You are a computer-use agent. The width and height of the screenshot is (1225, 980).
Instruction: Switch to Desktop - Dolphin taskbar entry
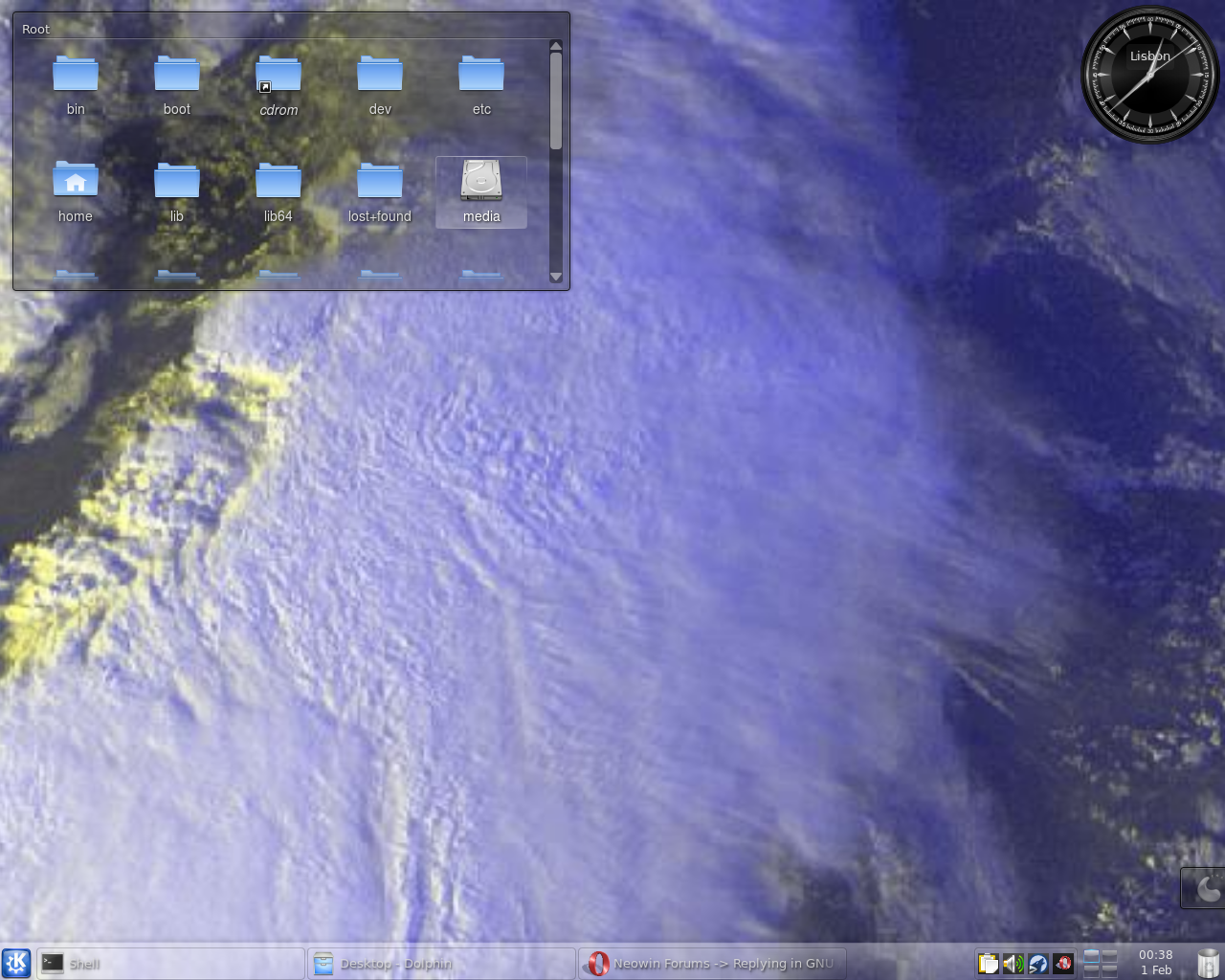[x=441, y=963]
